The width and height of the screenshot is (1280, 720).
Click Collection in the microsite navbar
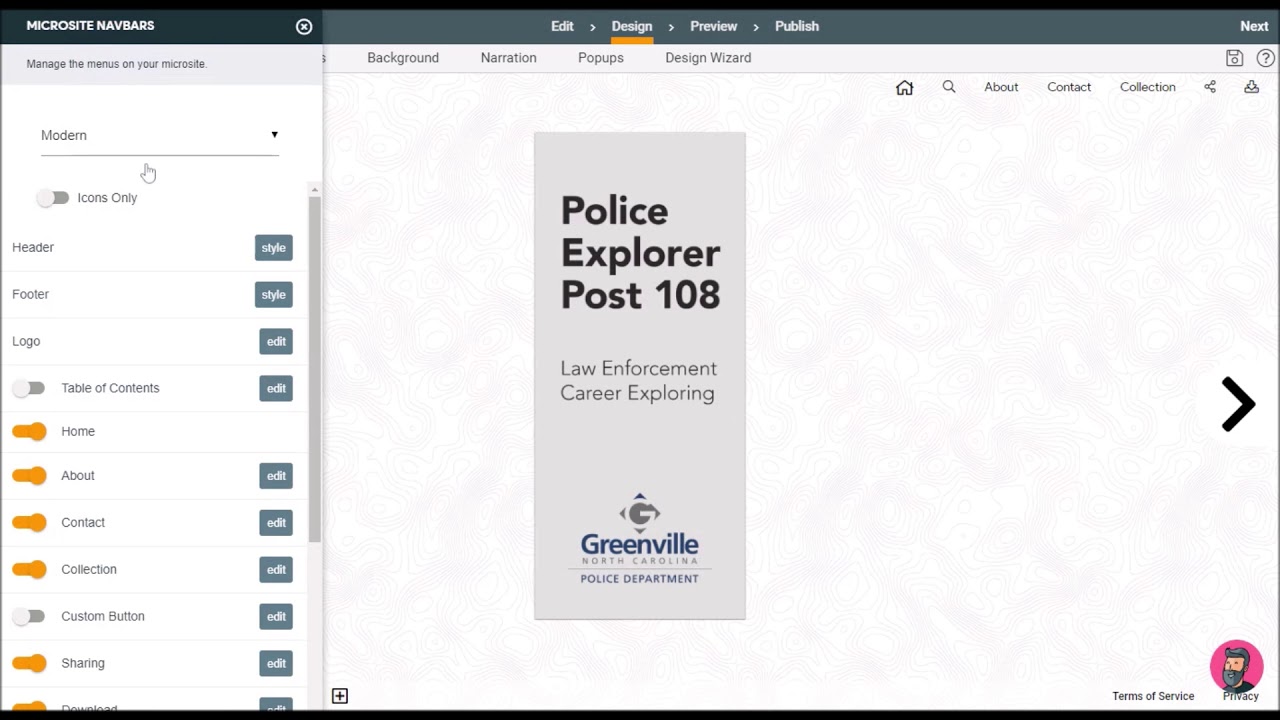(x=1148, y=87)
